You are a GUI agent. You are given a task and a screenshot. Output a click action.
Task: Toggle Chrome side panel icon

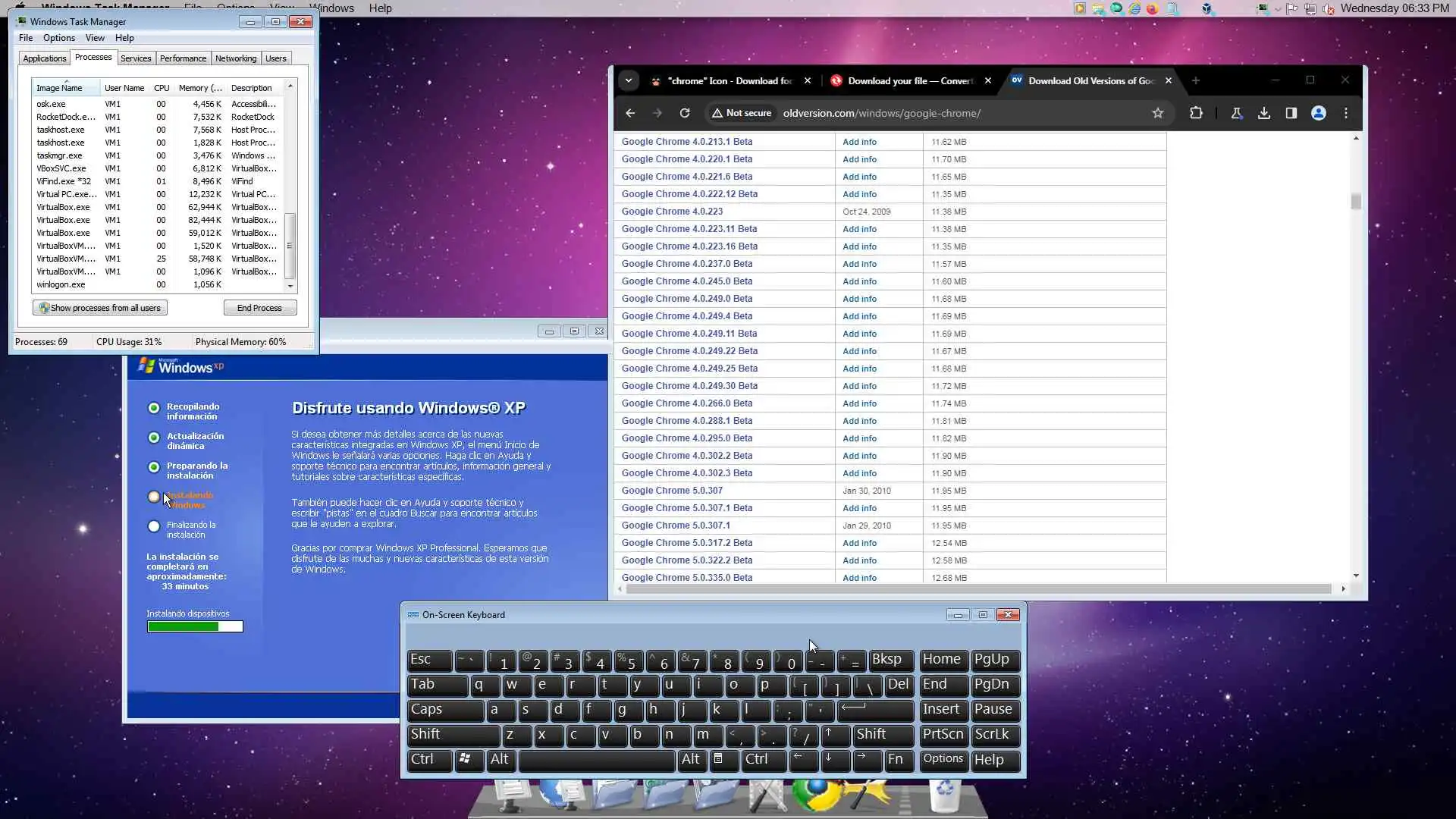pyautogui.click(x=1291, y=113)
